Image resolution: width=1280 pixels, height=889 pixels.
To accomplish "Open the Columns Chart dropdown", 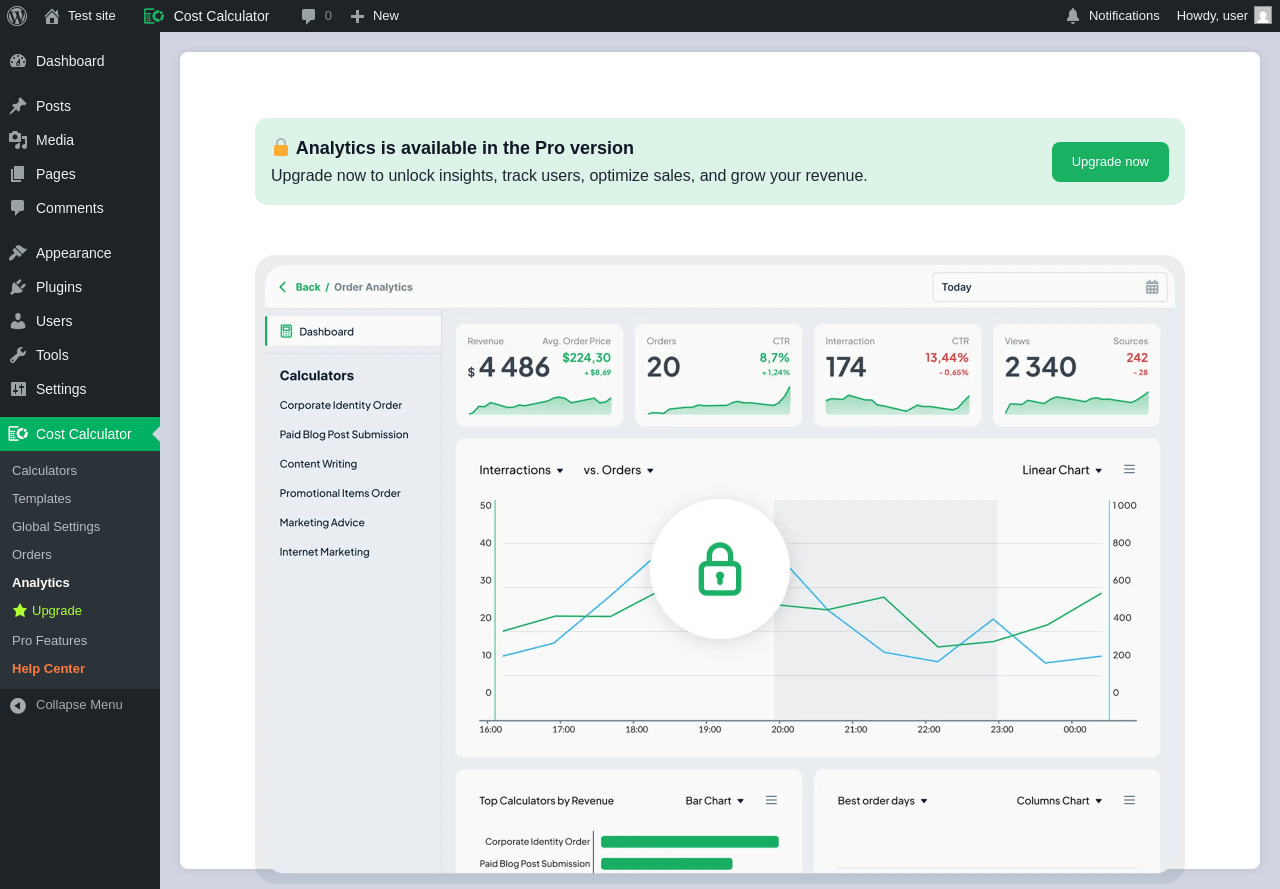I will point(1059,801).
